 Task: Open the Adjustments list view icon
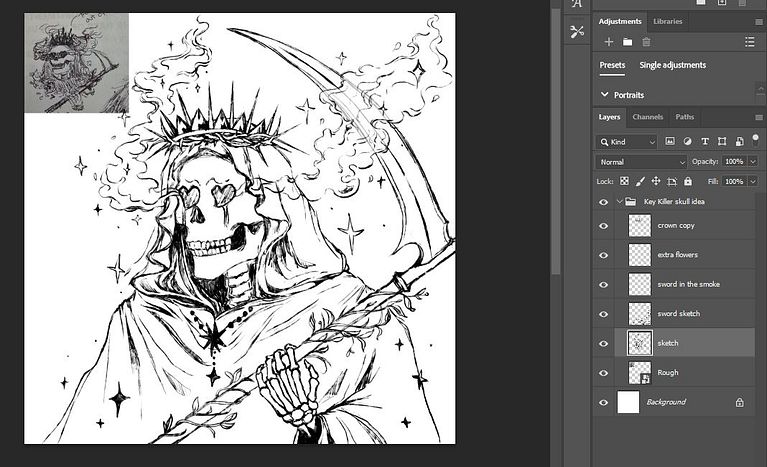click(x=749, y=42)
